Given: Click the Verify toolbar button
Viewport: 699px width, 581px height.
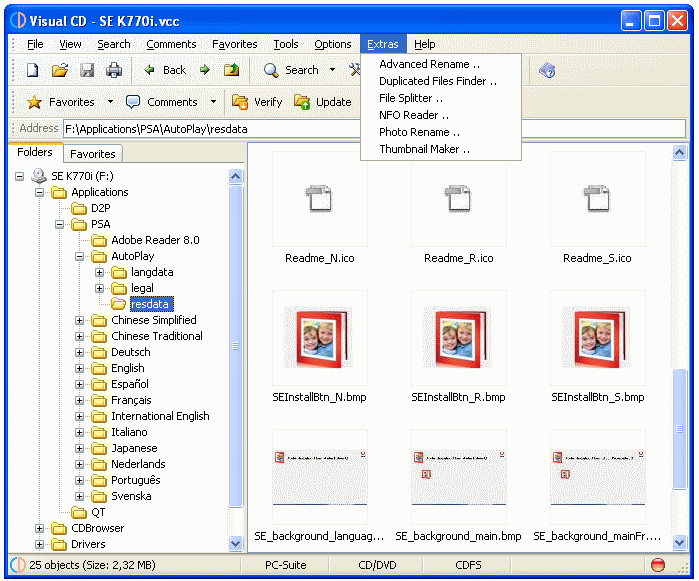Looking at the screenshot, I should [x=257, y=102].
